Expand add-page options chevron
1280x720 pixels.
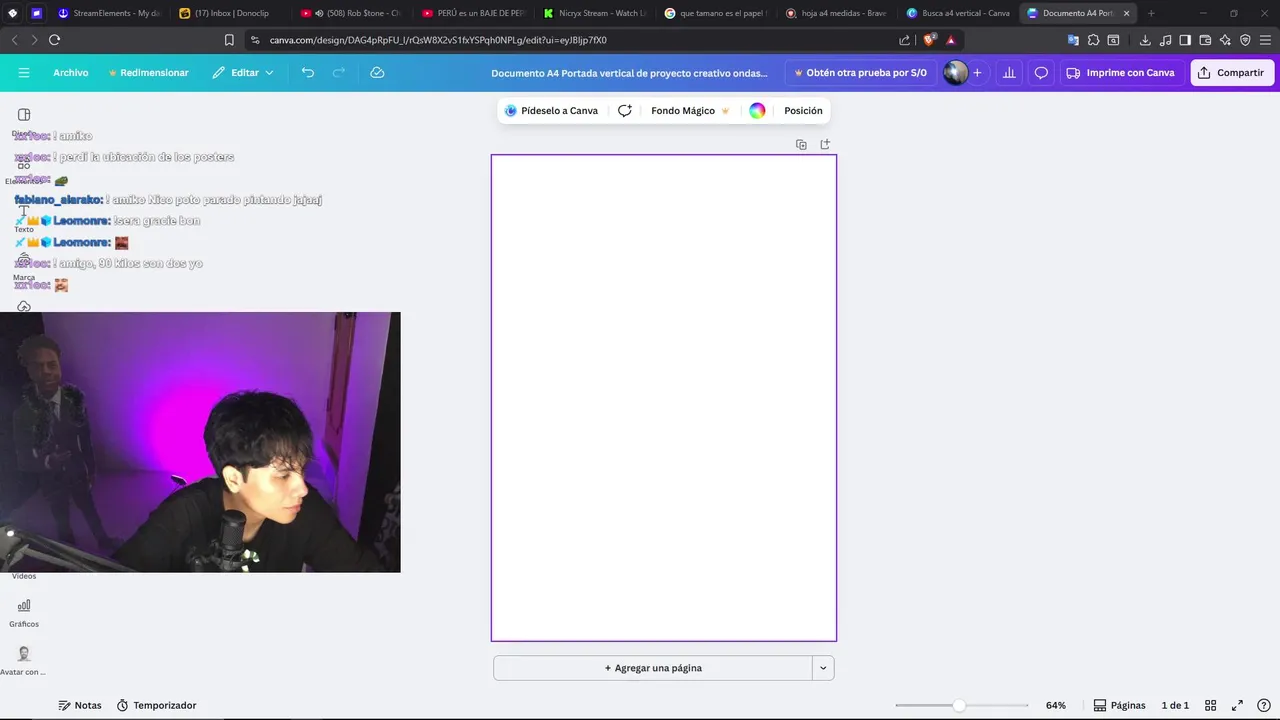(x=823, y=668)
